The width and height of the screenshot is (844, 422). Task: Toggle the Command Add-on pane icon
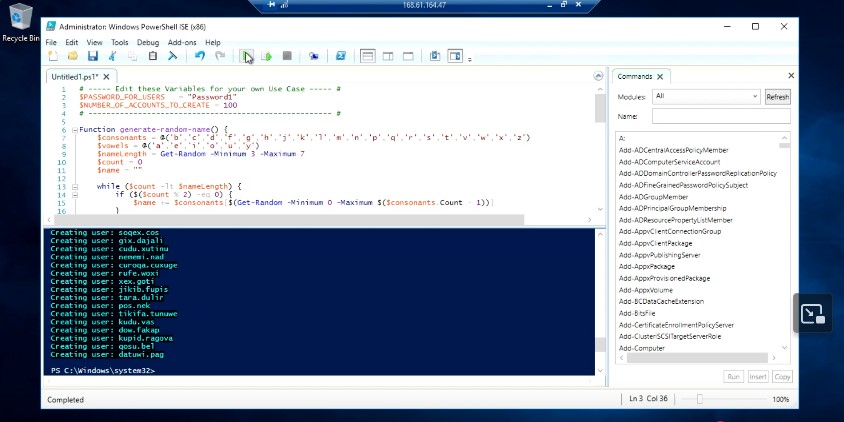[x=455, y=56]
